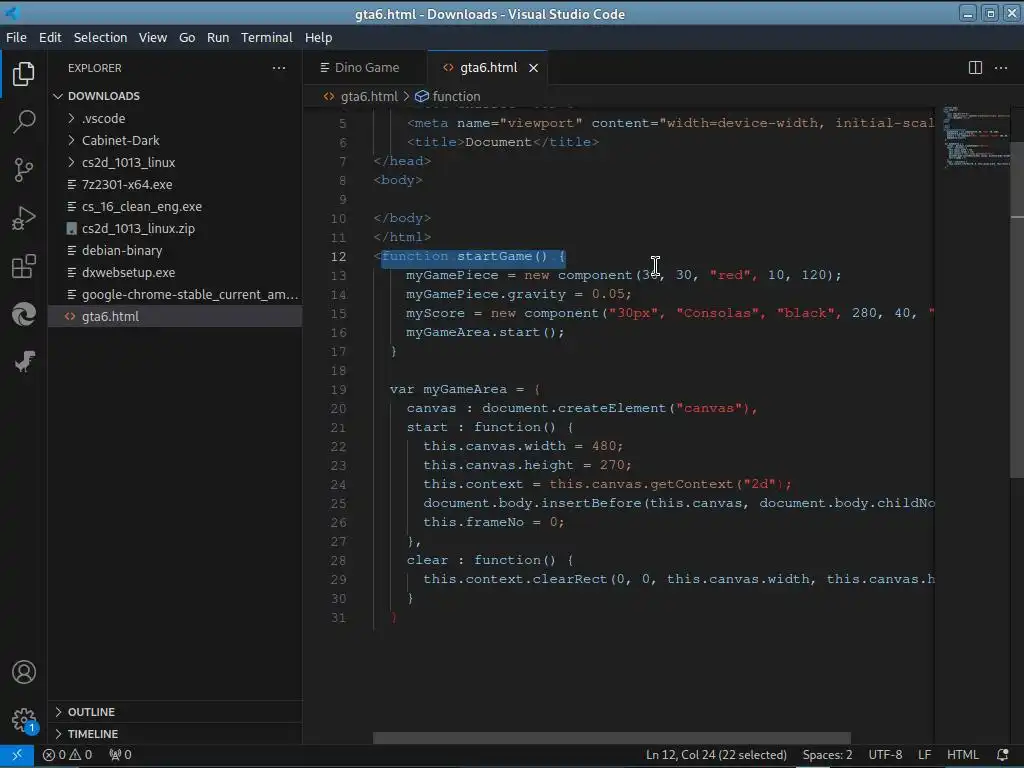This screenshot has width=1024, height=768.
Task: Click the gta6.html file icon in explorer
Action: (x=70, y=317)
